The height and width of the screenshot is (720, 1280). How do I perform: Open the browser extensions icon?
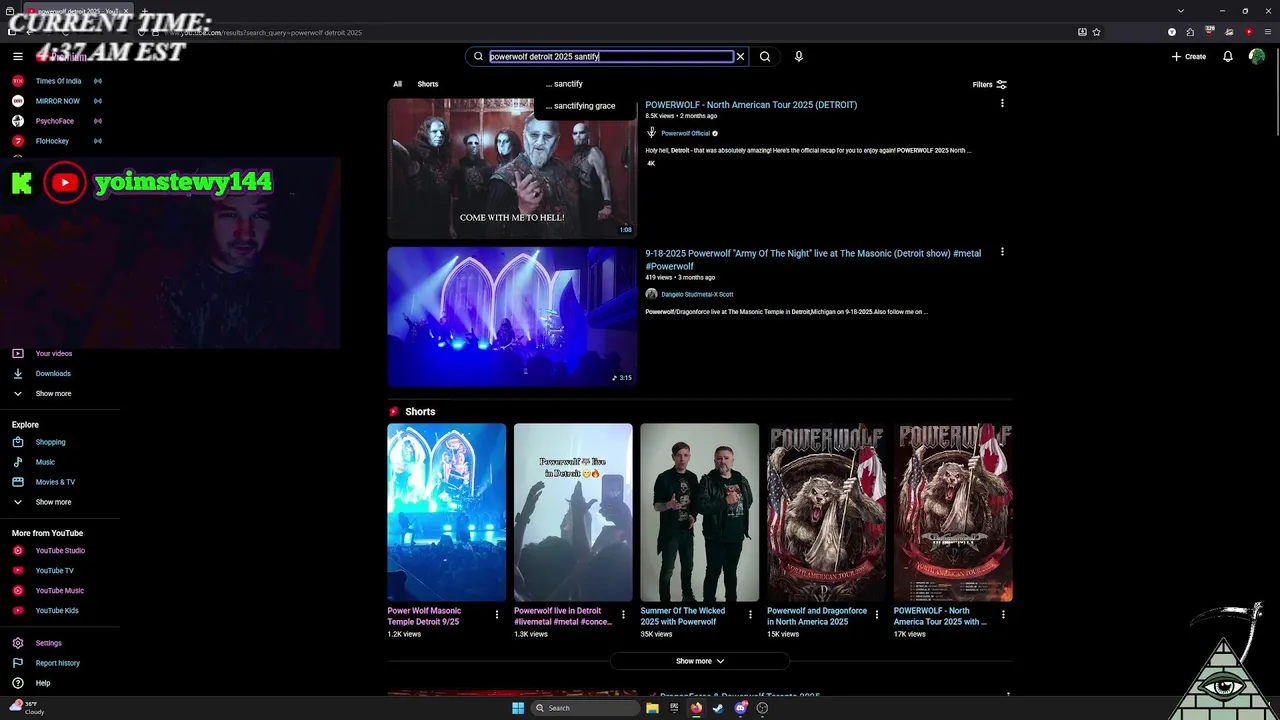[1190, 32]
